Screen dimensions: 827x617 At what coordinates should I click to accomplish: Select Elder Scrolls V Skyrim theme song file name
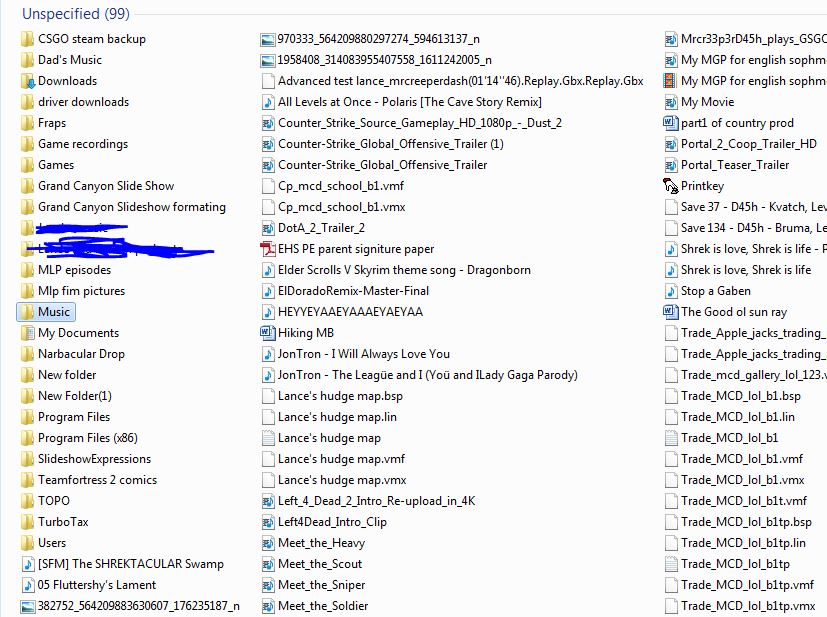(x=405, y=270)
